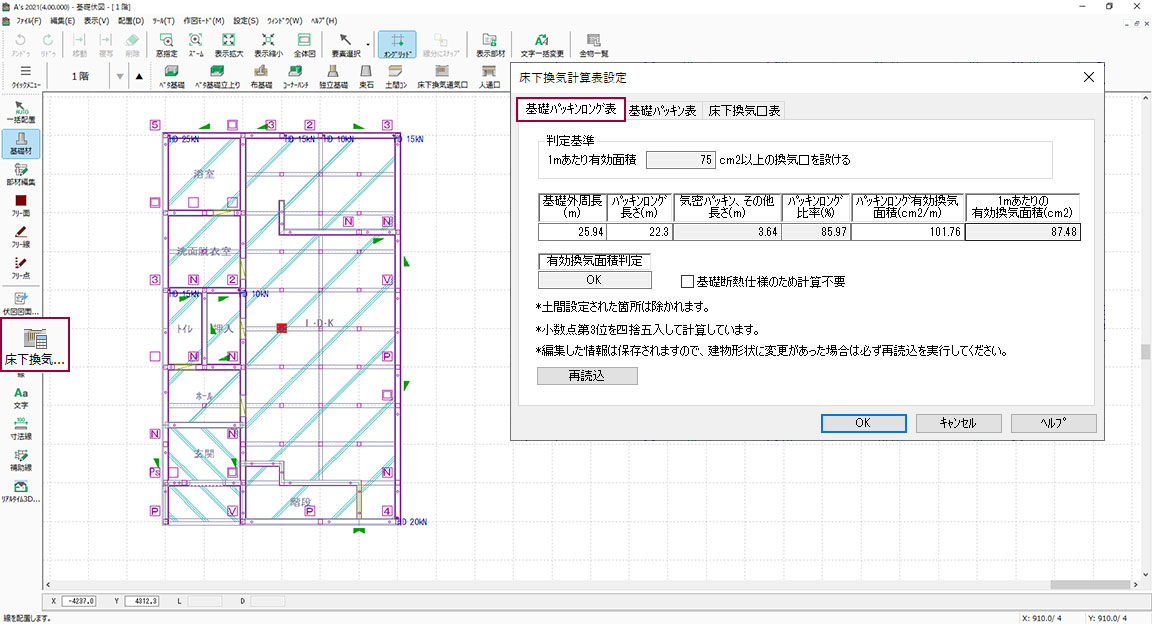Click the horizontal scrollbar thumb in the drawing area
Screen dimensions: 1152x624
tap(1090, 585)
